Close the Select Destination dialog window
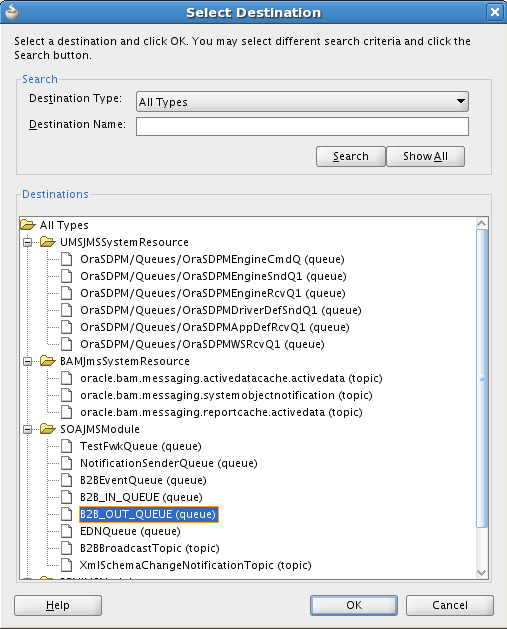 [x=495, y=12]
